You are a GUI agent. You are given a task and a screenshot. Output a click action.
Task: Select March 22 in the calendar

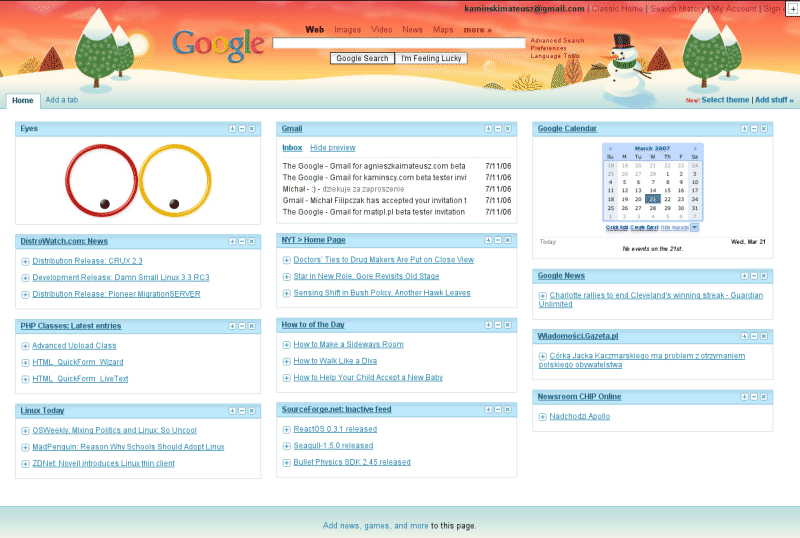pos(668,199)
